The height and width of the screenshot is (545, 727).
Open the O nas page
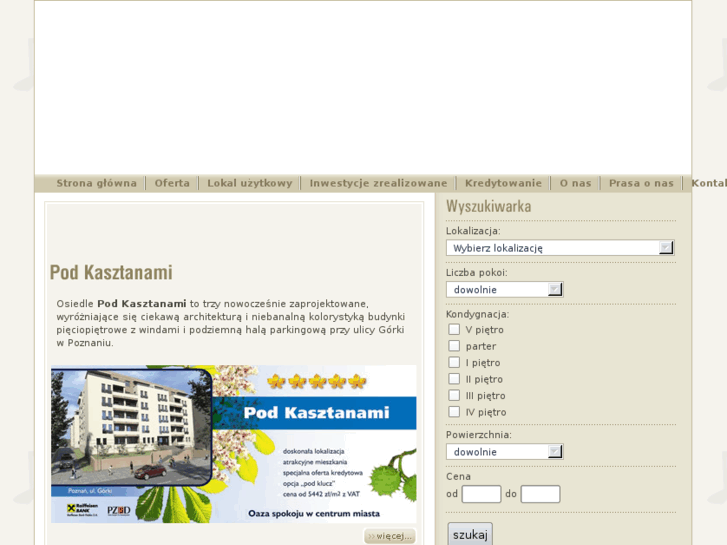pos(575,183)
